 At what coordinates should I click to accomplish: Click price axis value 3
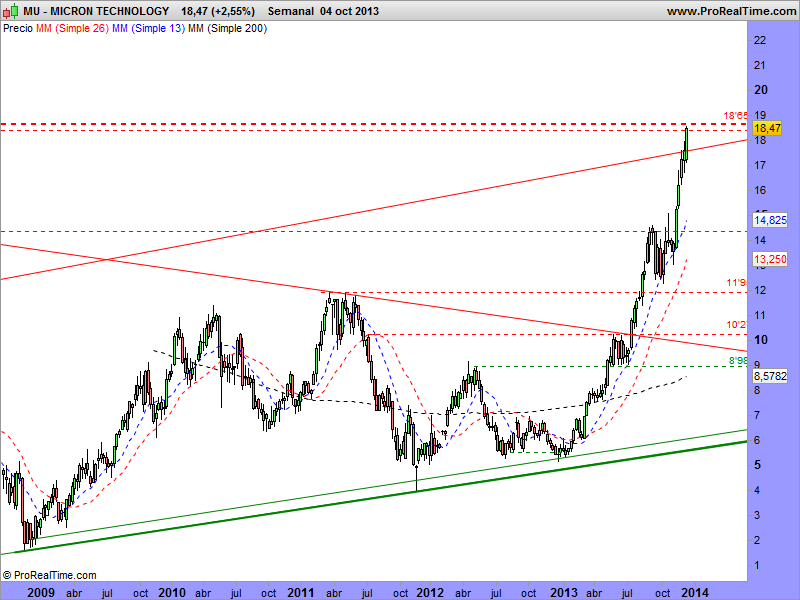757,515
